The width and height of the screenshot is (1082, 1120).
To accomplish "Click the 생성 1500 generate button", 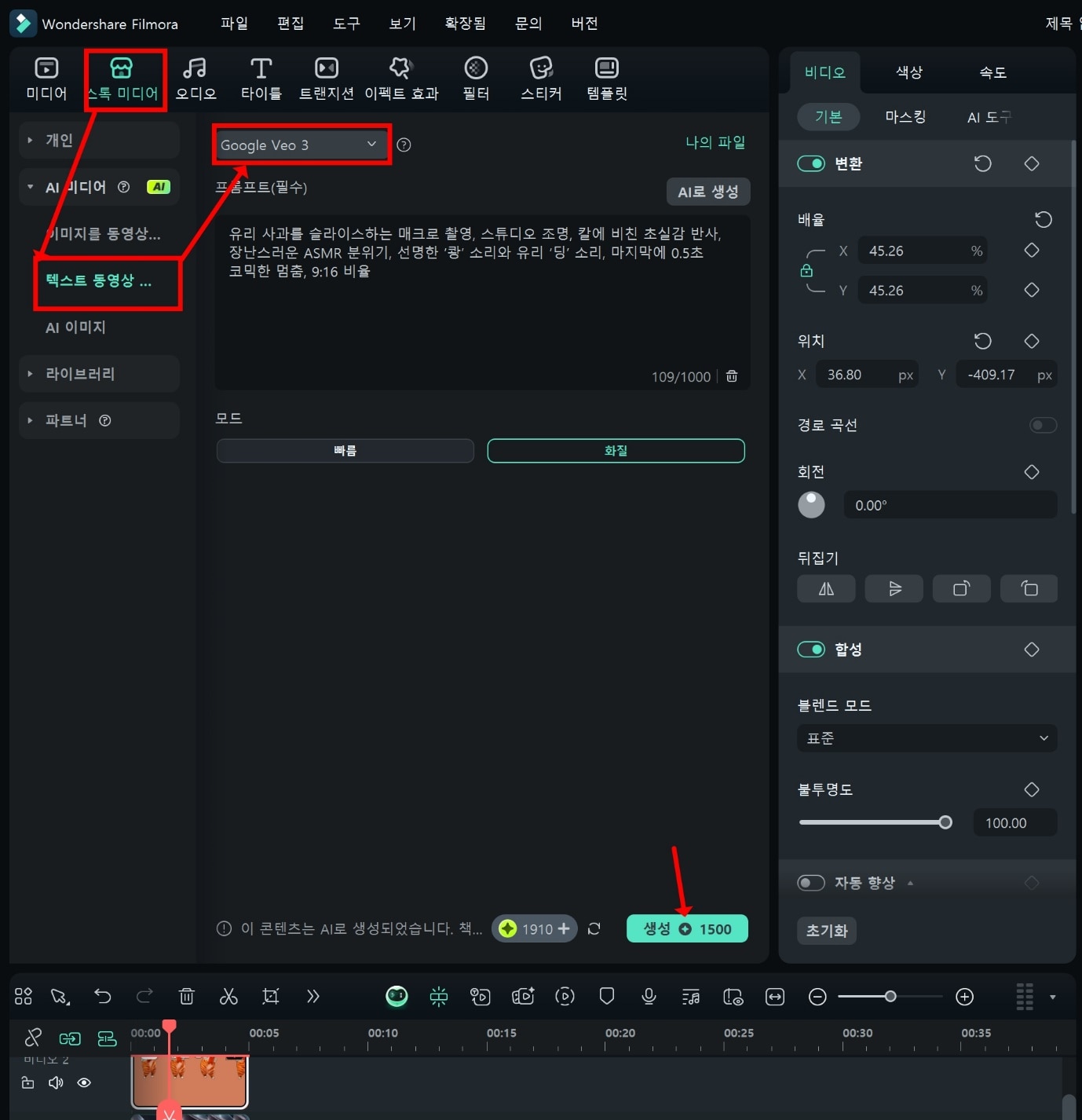I will pyautogui.click(x=687, y=929).
